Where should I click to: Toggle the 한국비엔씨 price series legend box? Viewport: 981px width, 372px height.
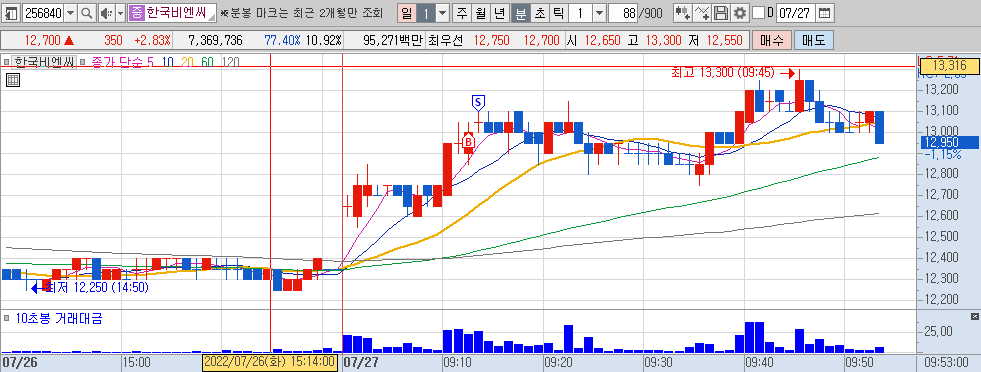click(6, 61)
